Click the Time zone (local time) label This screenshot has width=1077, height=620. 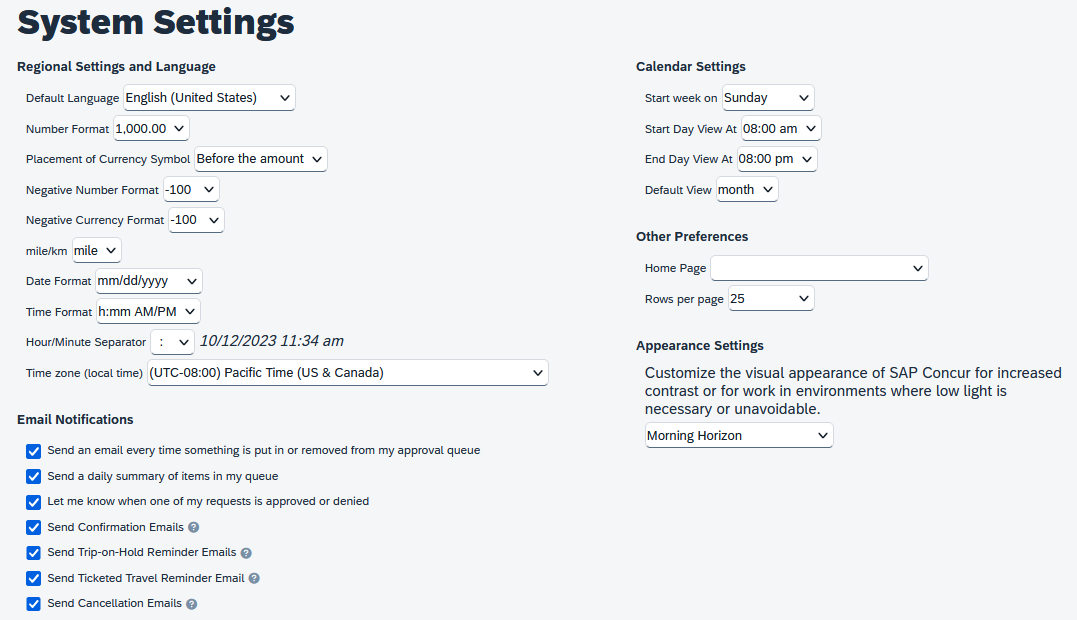click(x=84, y=373)
